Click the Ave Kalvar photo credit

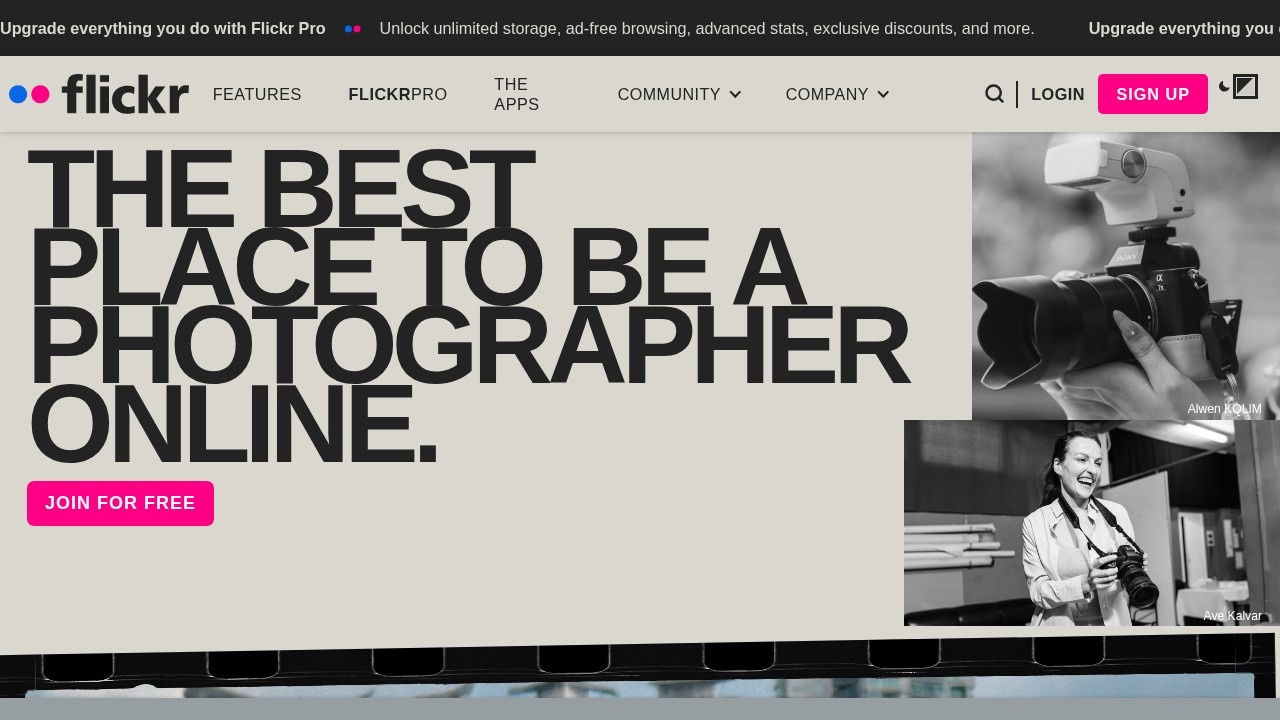1232,616
